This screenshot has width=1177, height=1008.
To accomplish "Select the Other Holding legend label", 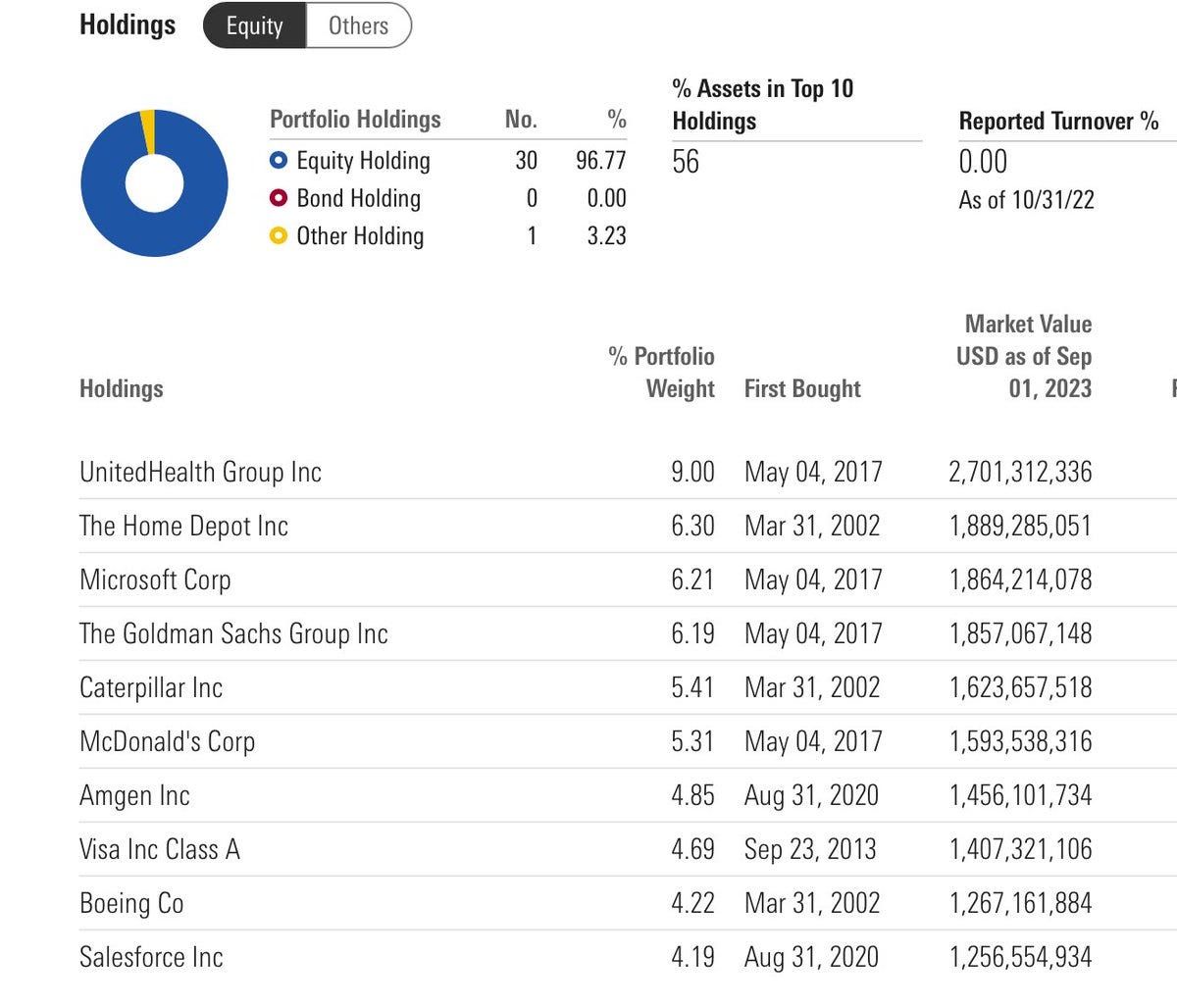I will click(360, 235).
